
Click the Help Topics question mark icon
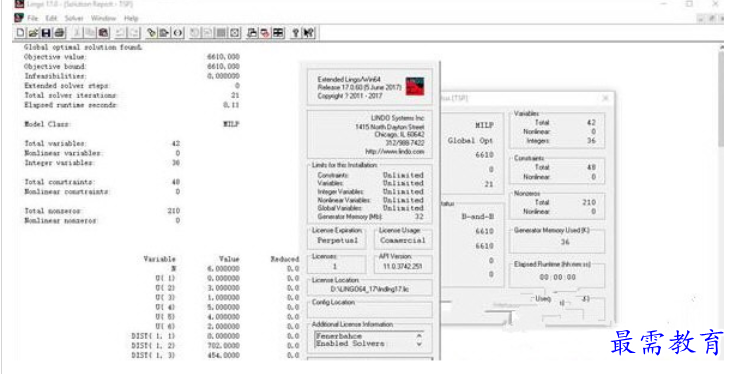(296, 33)
